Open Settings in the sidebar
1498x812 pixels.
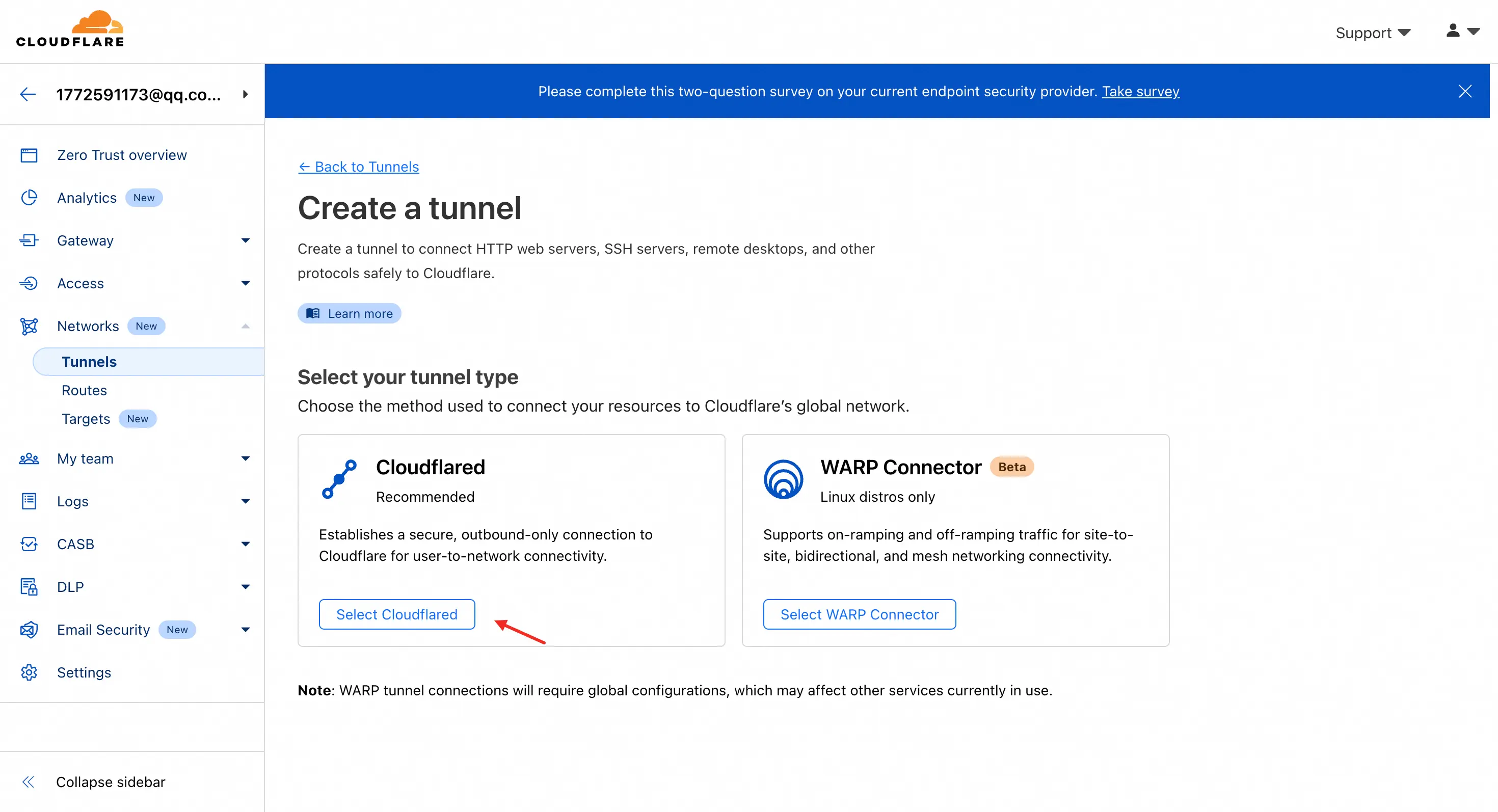84,672
